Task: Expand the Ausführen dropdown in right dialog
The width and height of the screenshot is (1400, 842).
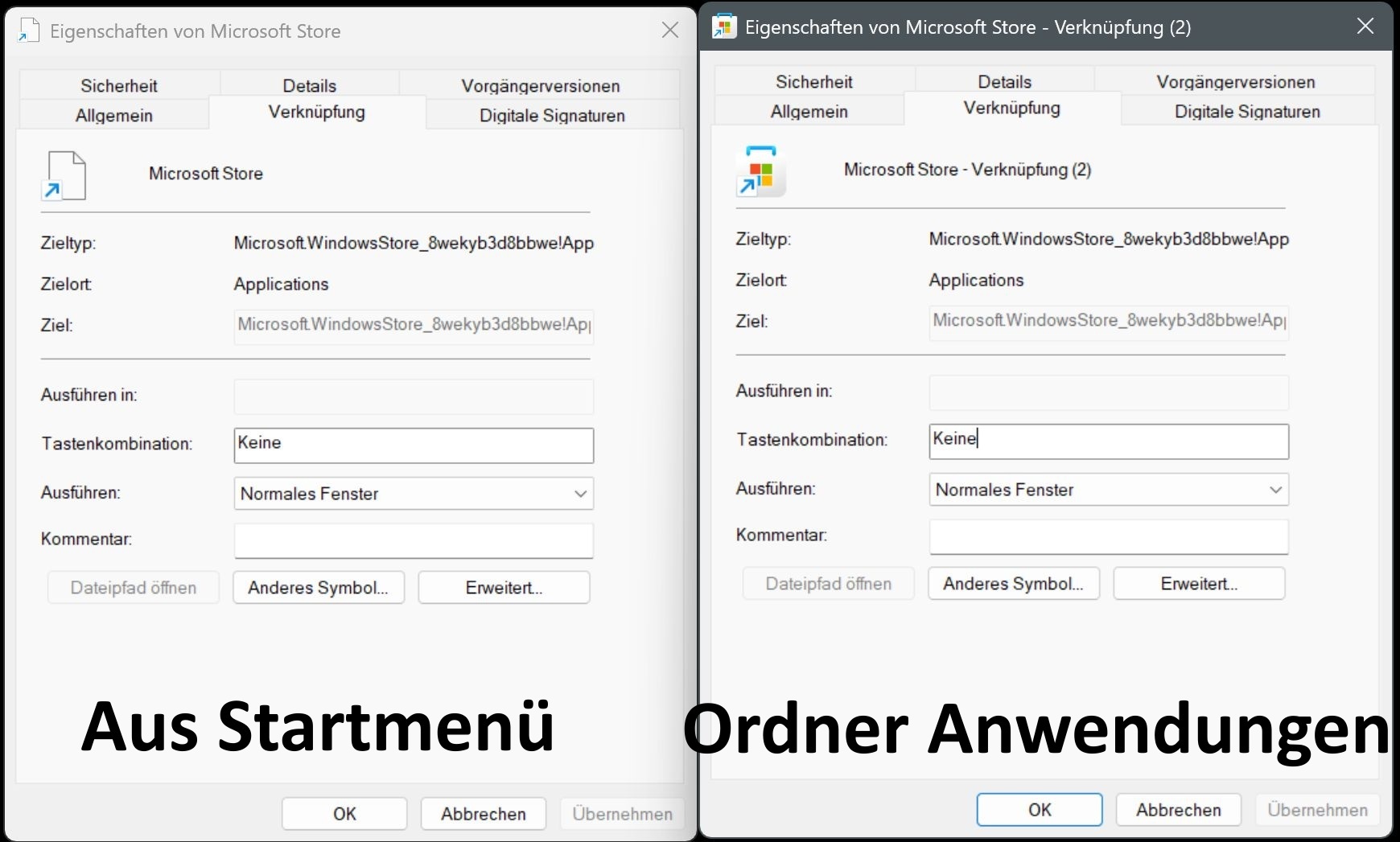Action: click(1274, 490)
